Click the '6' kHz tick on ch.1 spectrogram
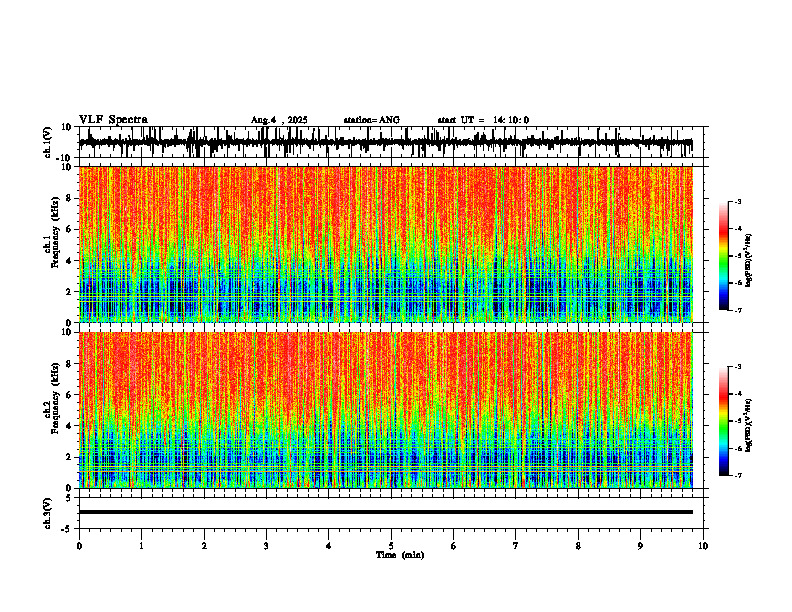This screenshot has width=792, height=612. pos(70,229)
